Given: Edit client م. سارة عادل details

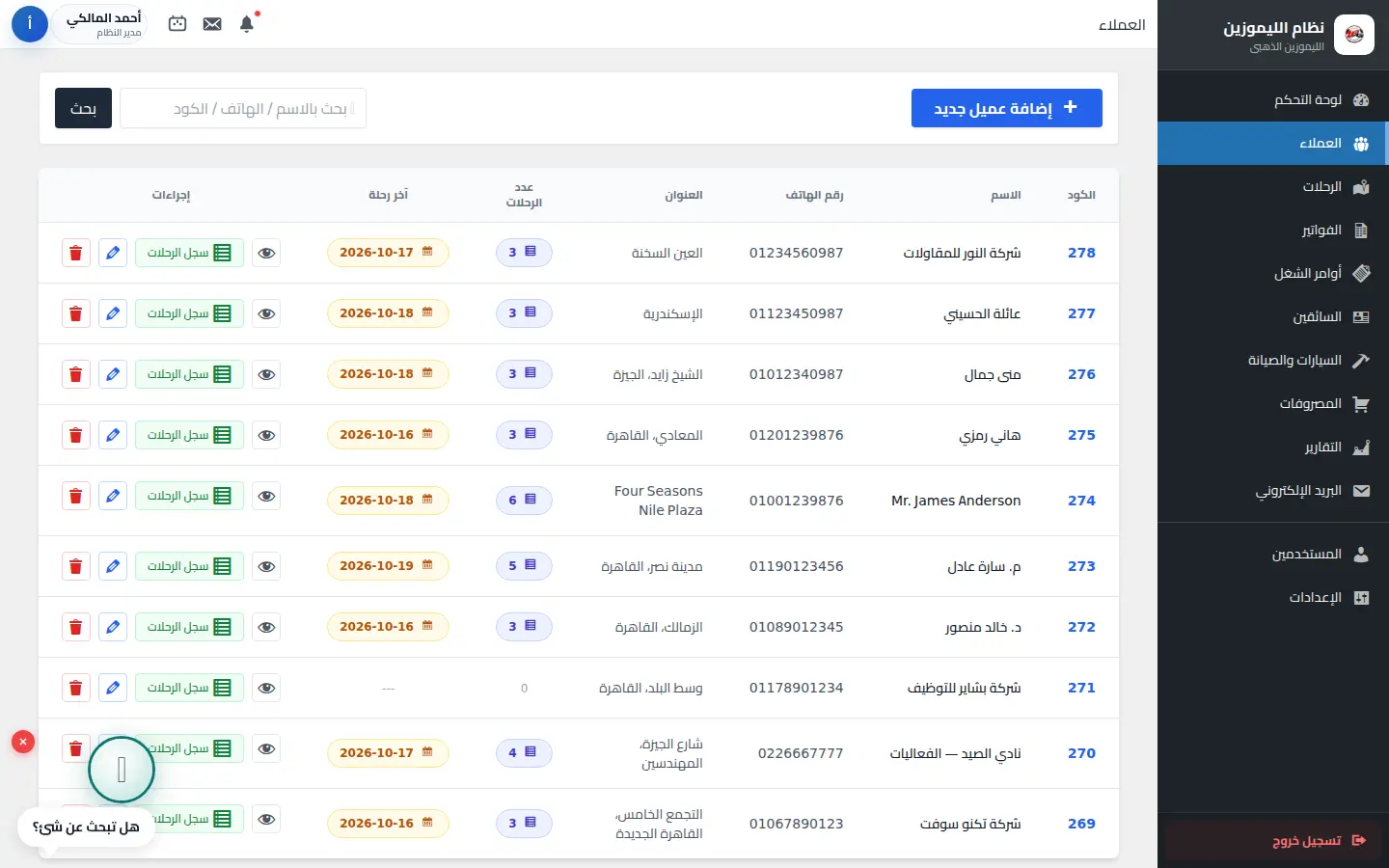Looking at the screenshot, I should (113, 566).
